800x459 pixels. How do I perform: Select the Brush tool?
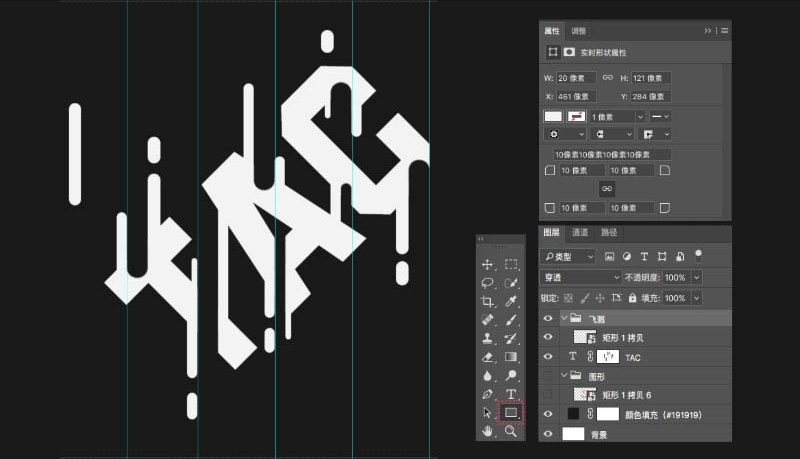(x=511, y=320)
